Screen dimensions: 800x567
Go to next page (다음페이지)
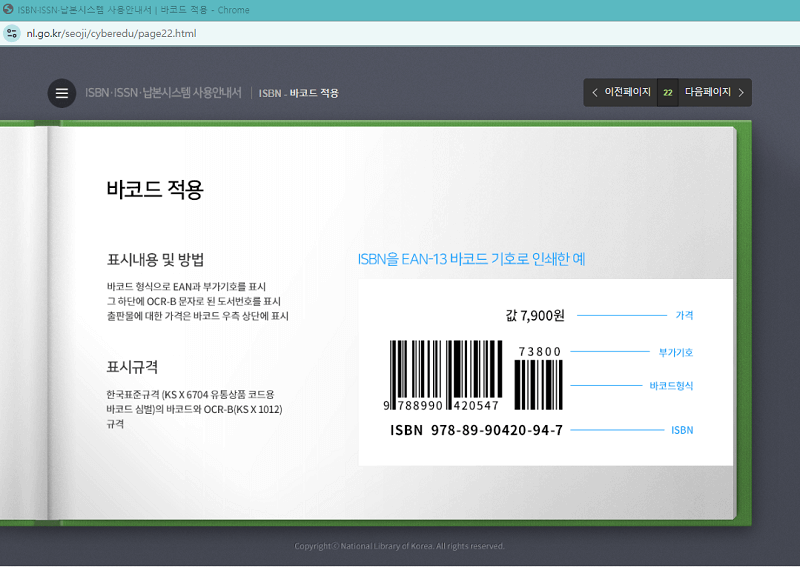coord(714,92)
